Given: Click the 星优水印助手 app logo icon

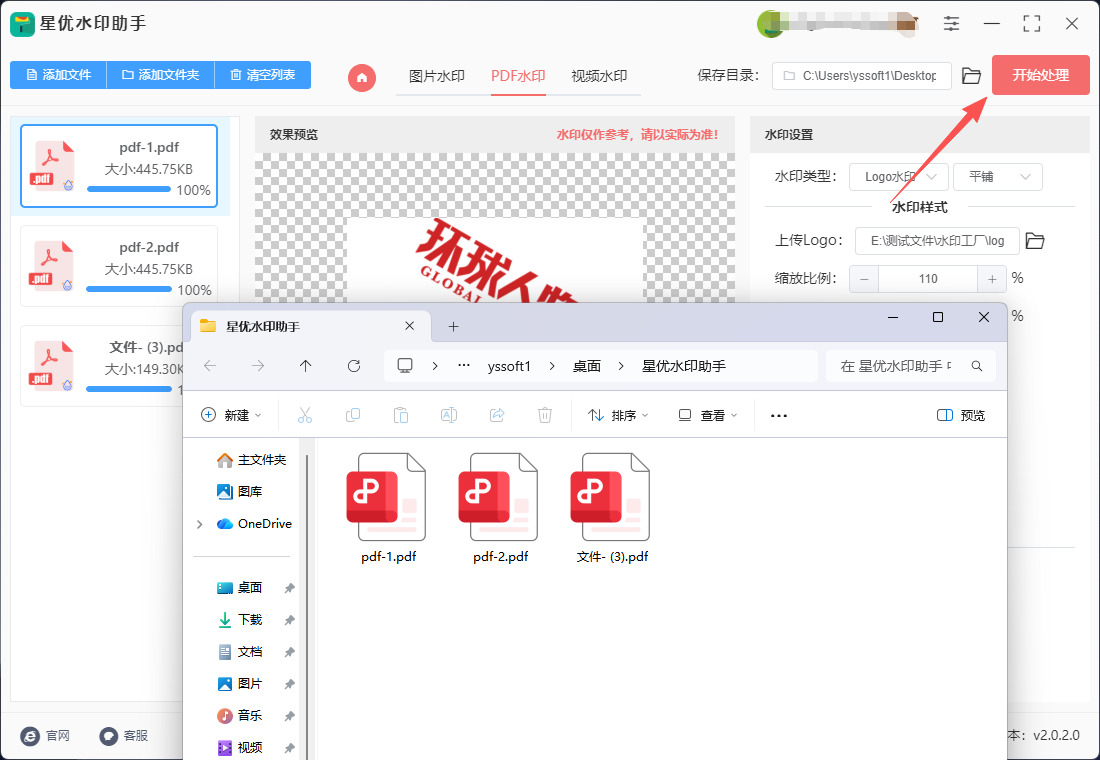Looking at the screenshot, I should click(22, 24).
